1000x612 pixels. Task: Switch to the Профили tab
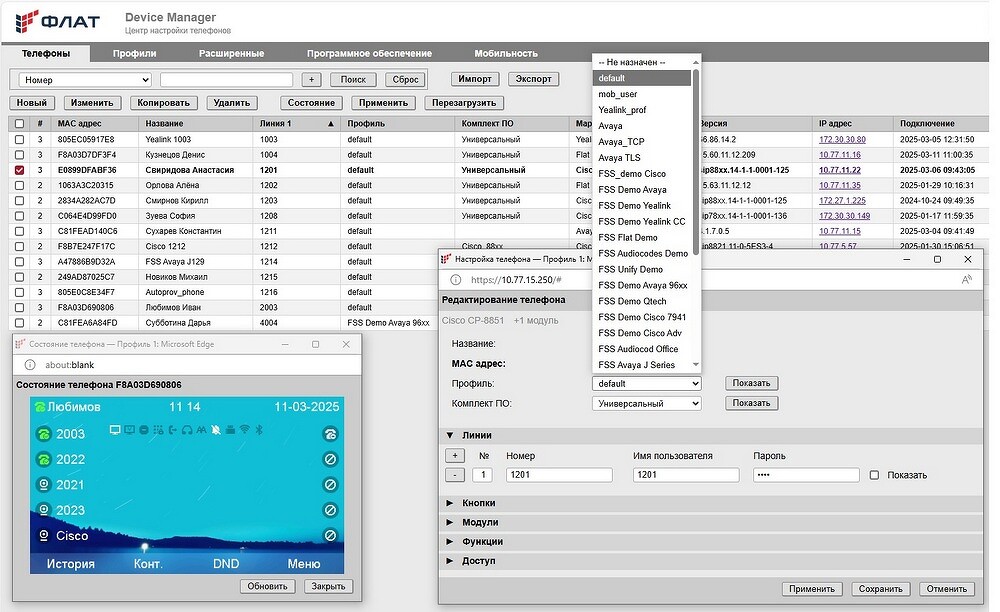coord(135,54)
